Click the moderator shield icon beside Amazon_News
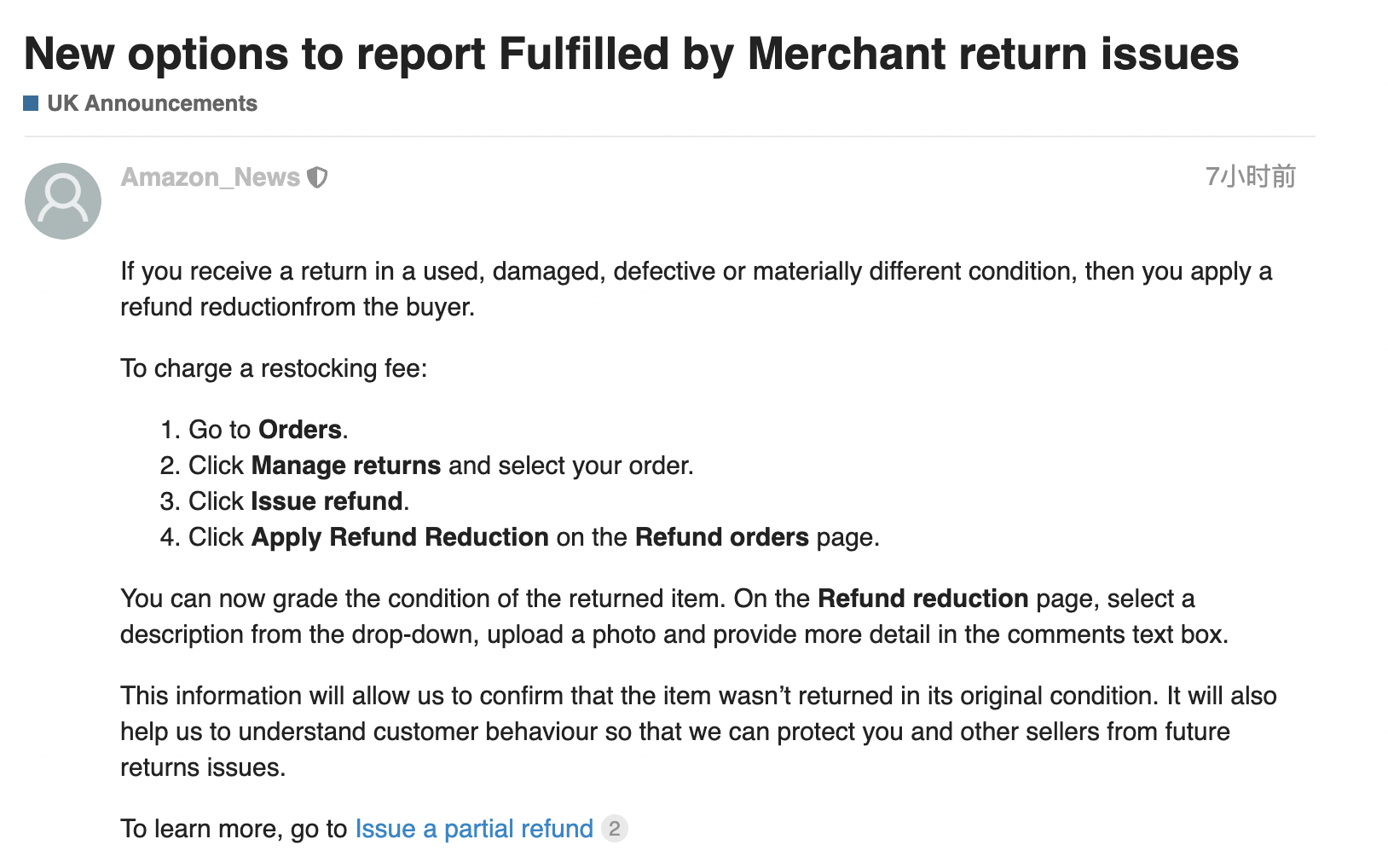1388x868 pixels. coord(317,177)
